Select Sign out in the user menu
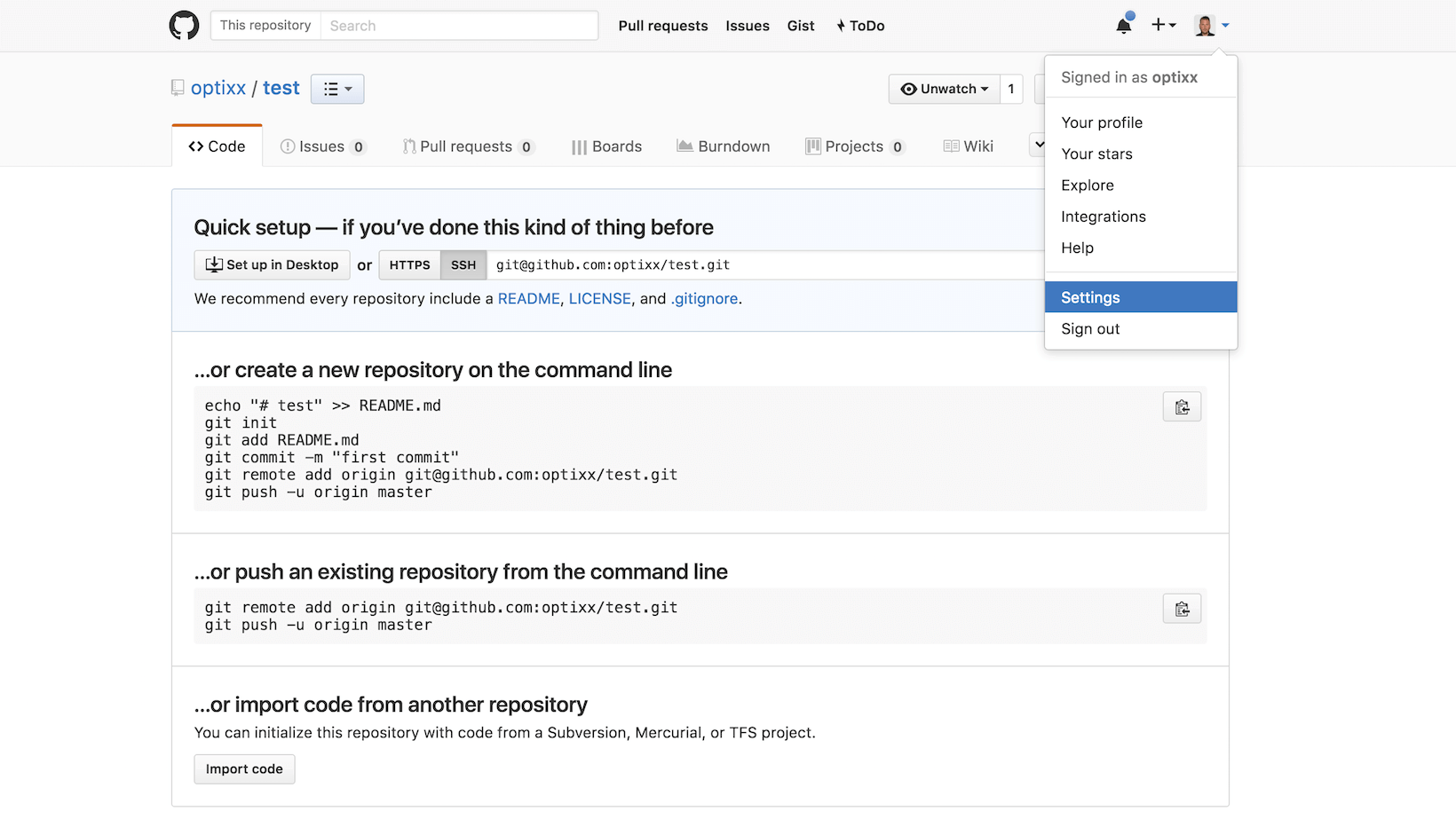The width and height of the screenshot is (1456, 827). tap(1090, 329)
